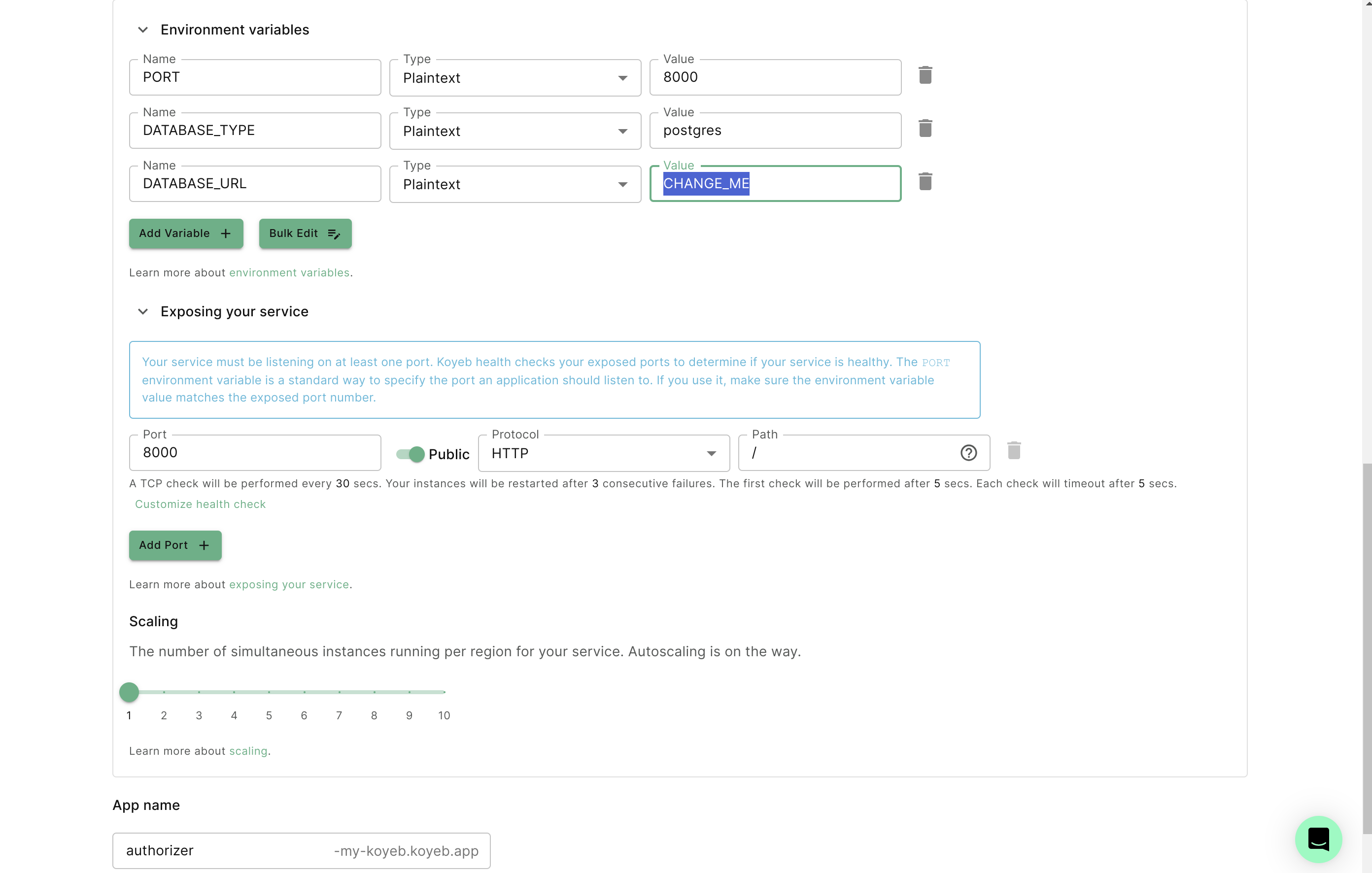Click the Add Port button
Image resolution: width=1372 pixels, height=873 pixels.
pos(175,545)
